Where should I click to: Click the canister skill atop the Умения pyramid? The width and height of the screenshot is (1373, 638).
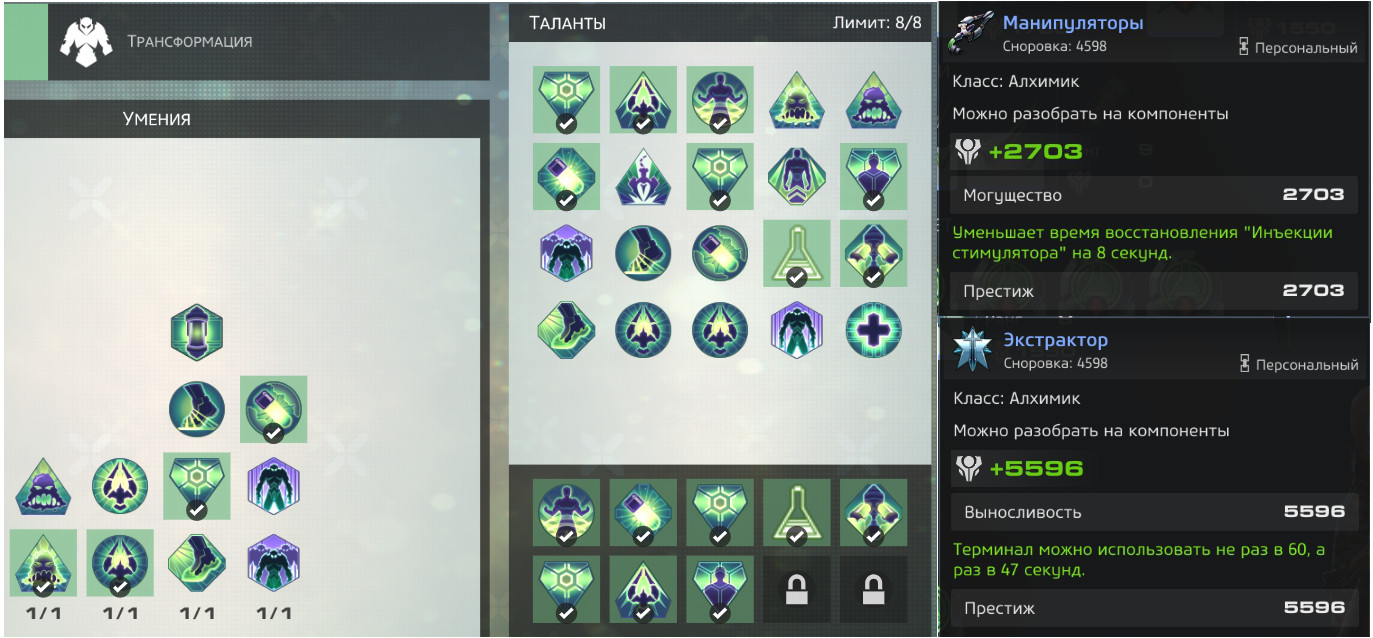click(196, 332)
